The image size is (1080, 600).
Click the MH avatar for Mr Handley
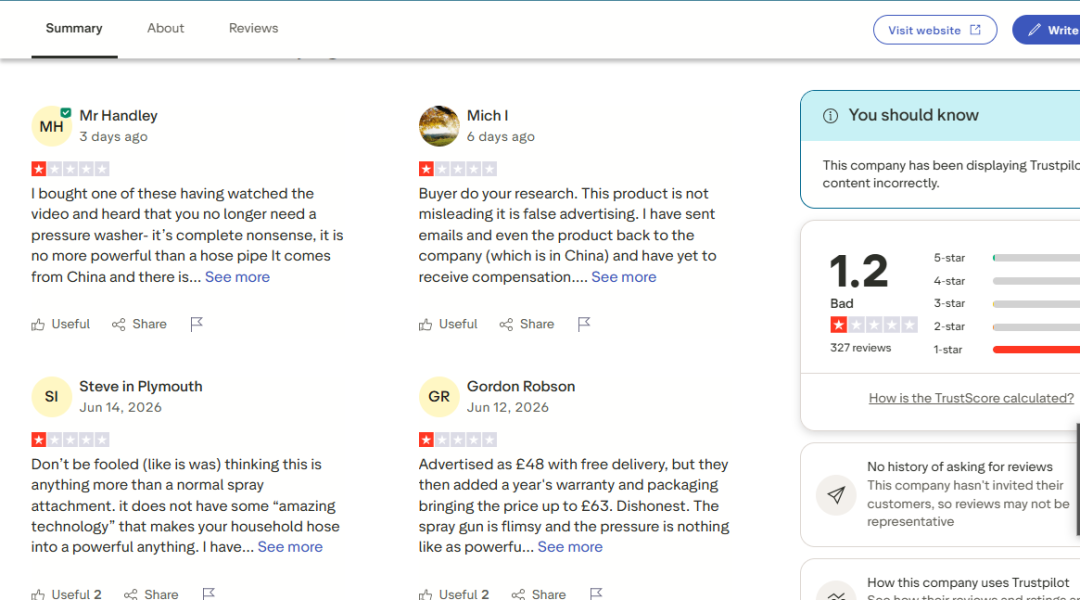click(x=52, y=126)
